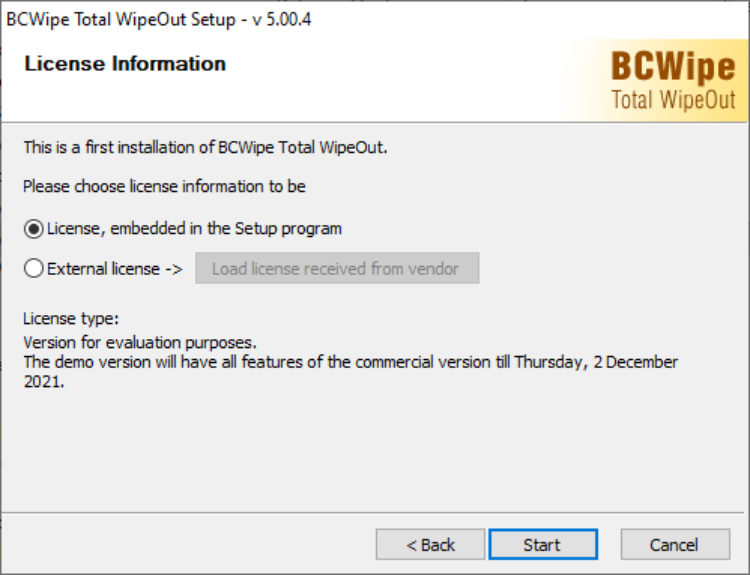Click the Thursday, 2 December date text
The image size is (750, 575).
[596, 362]
